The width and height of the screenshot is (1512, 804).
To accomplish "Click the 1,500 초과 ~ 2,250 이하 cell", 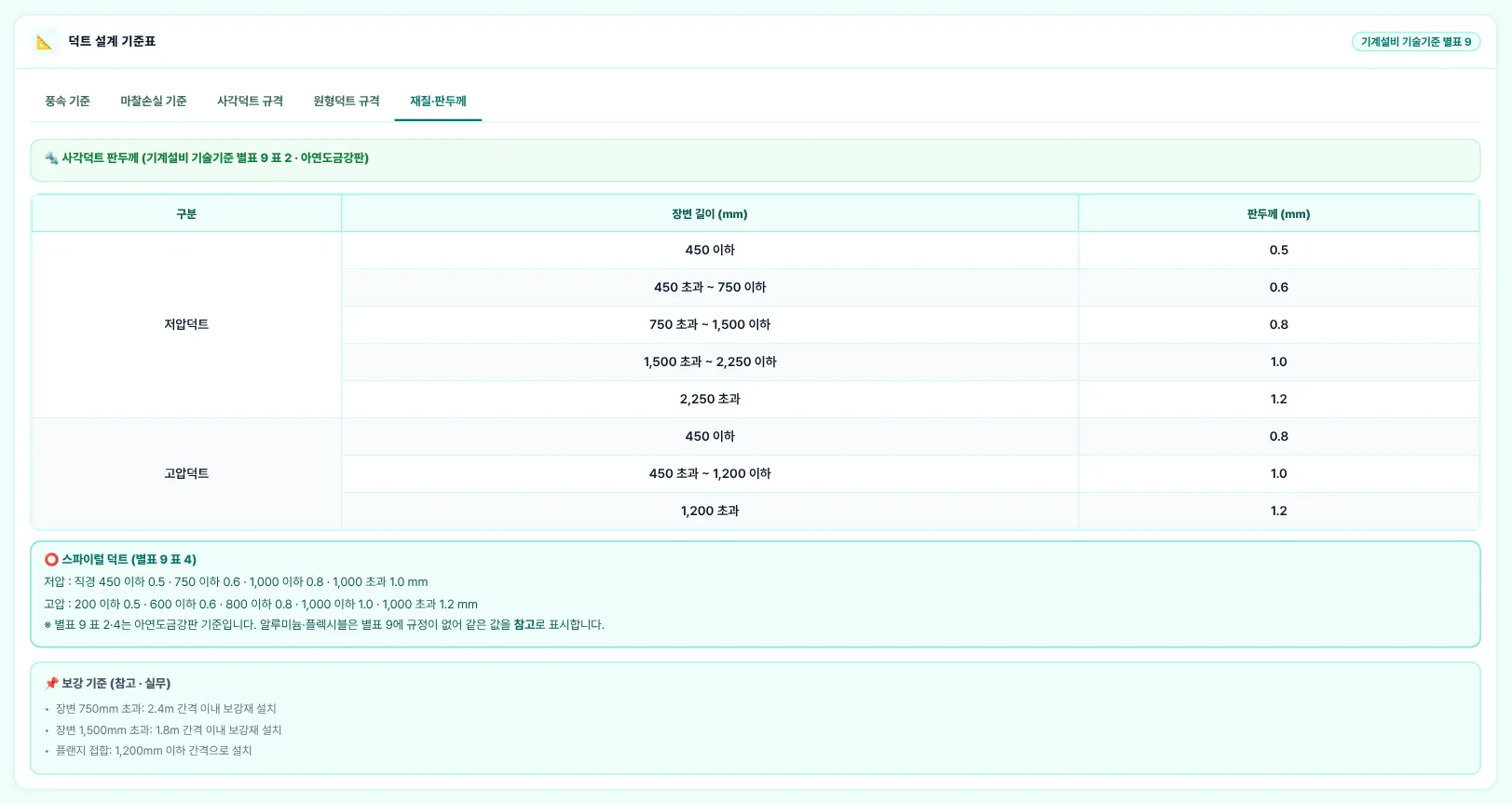I will (710, 361).
